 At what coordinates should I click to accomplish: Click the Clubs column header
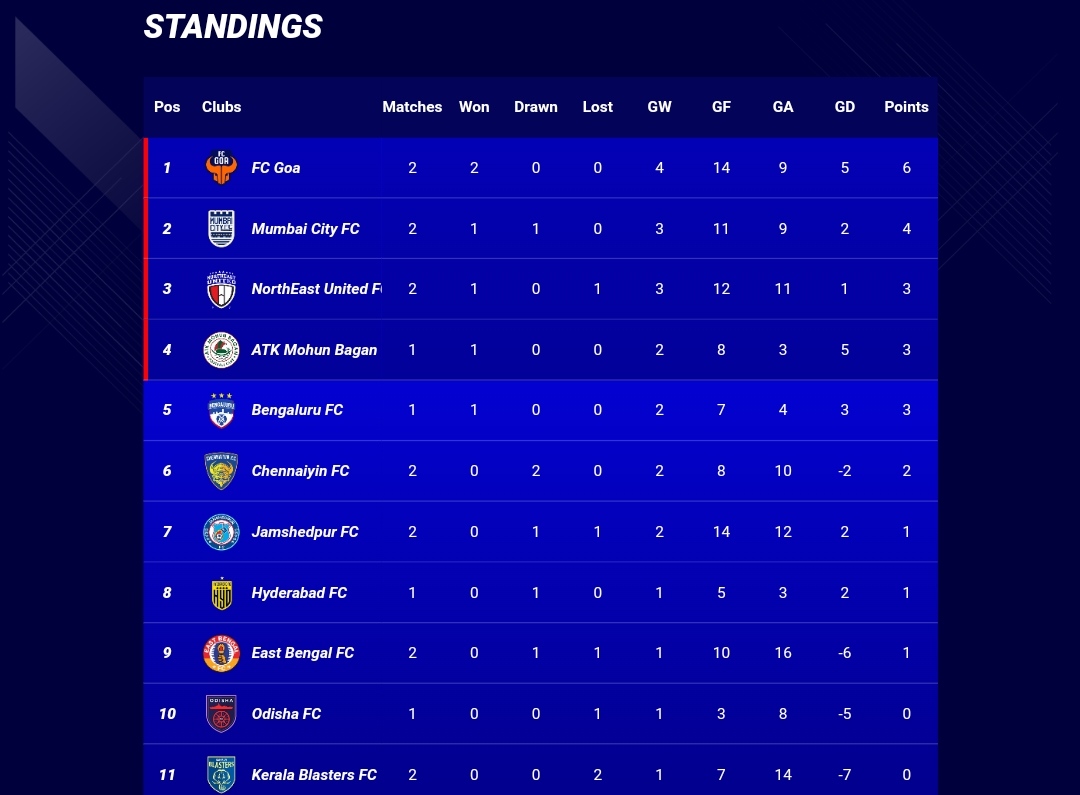click(x=221, y=107)
